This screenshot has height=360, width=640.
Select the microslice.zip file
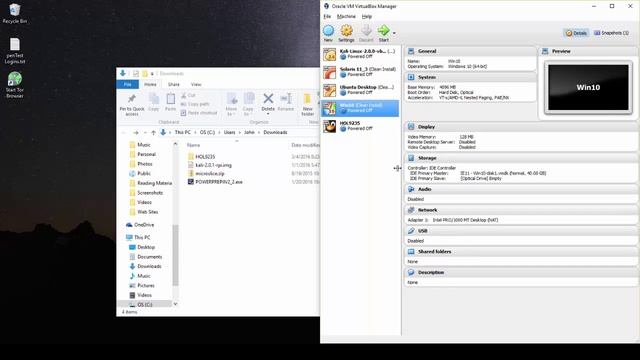pos(210,173)
